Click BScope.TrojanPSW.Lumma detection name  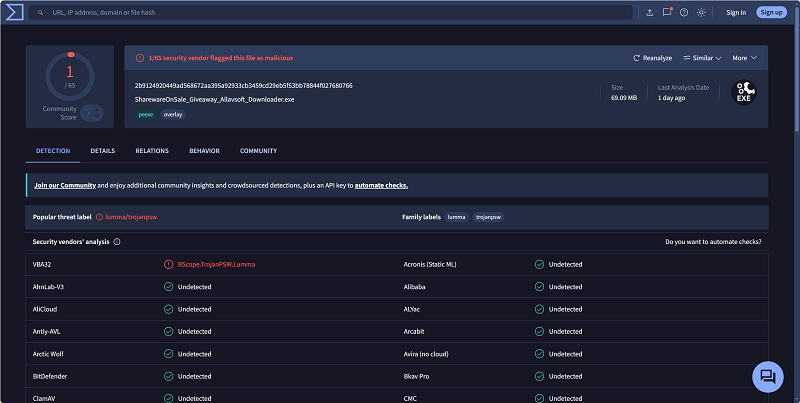[216, 264]
